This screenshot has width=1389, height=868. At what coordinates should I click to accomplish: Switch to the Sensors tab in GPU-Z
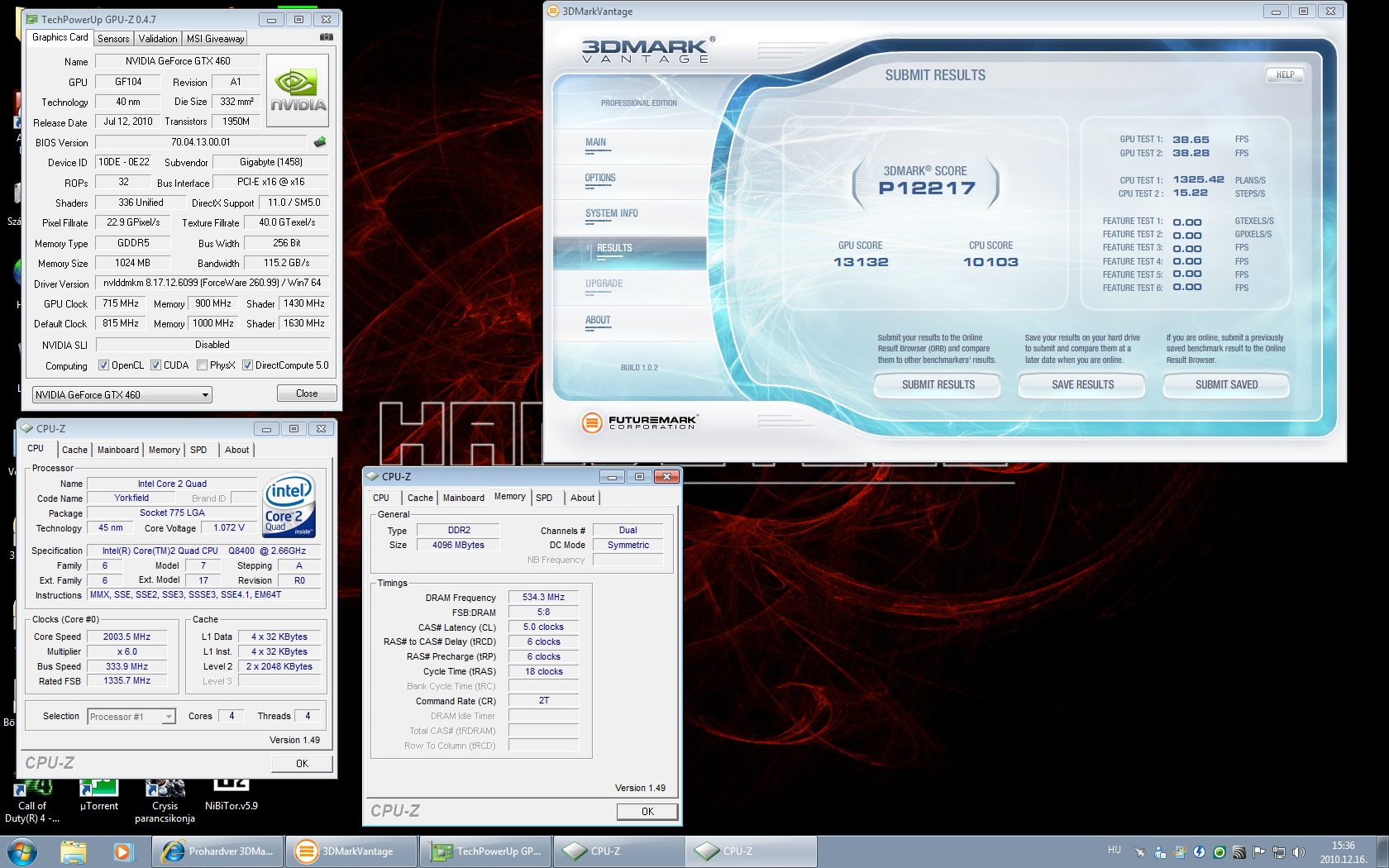tap(113, 39)
